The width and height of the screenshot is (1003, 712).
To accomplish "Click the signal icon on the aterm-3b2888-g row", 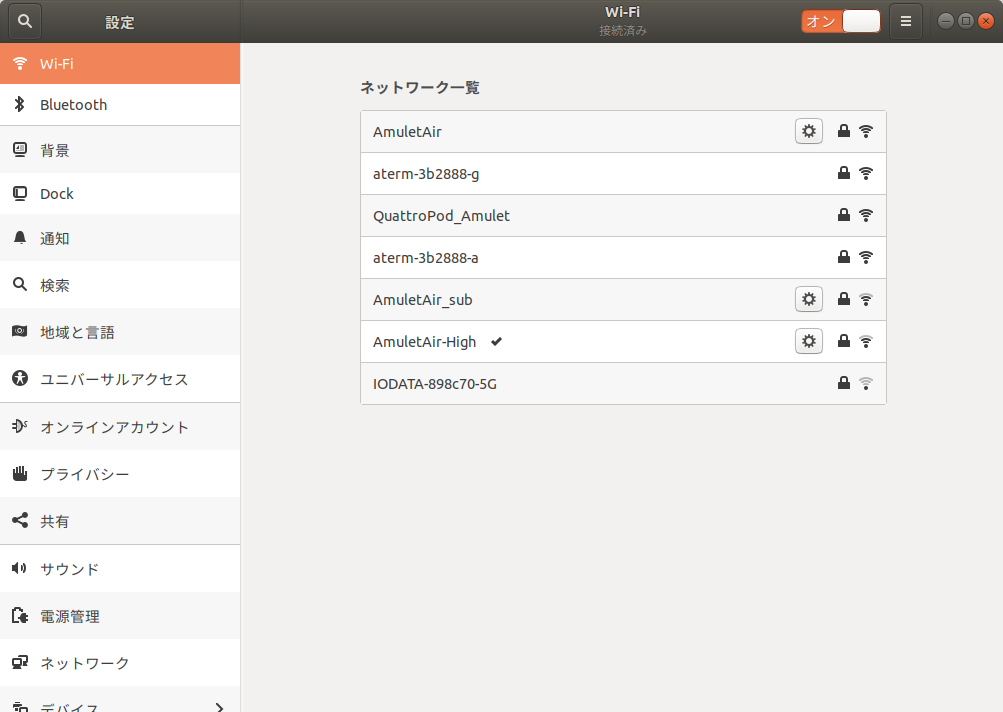I will [865, 173].
